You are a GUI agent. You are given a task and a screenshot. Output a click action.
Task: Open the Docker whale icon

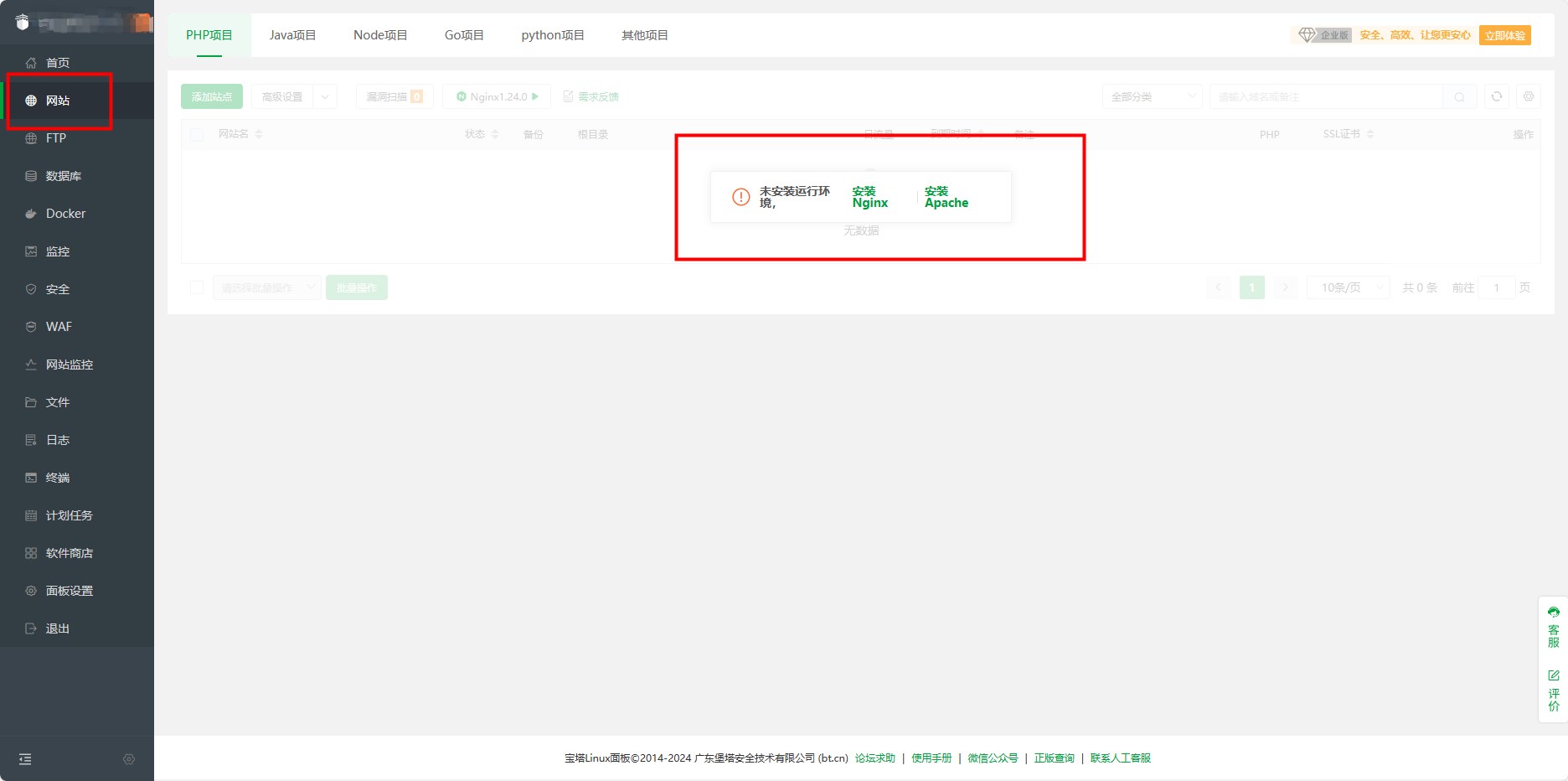(31, 214)
